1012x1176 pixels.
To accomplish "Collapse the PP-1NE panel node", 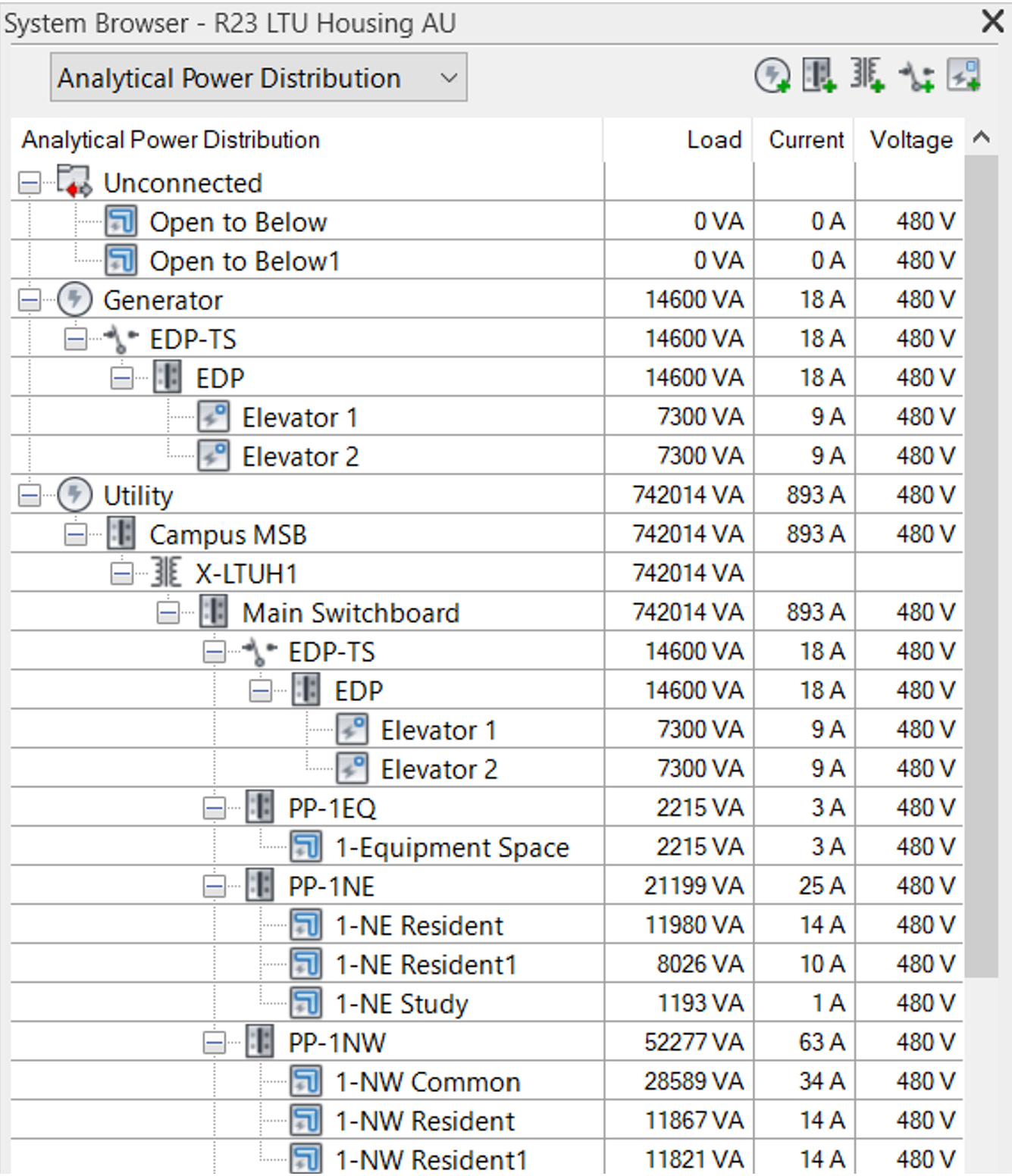I will 215,887.
